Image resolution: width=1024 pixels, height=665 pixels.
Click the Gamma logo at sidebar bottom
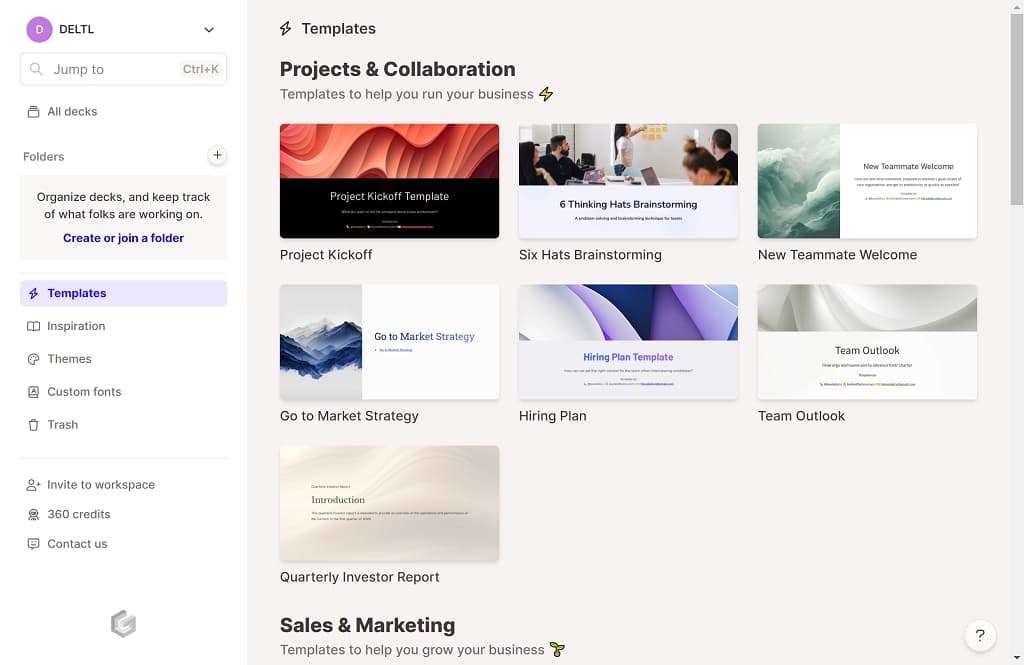[x=123, y=624]
